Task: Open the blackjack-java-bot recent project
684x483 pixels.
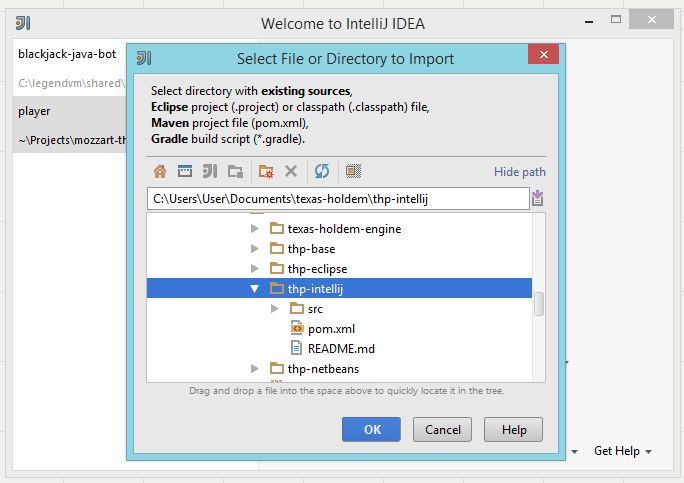Action: tap(70, 68)
